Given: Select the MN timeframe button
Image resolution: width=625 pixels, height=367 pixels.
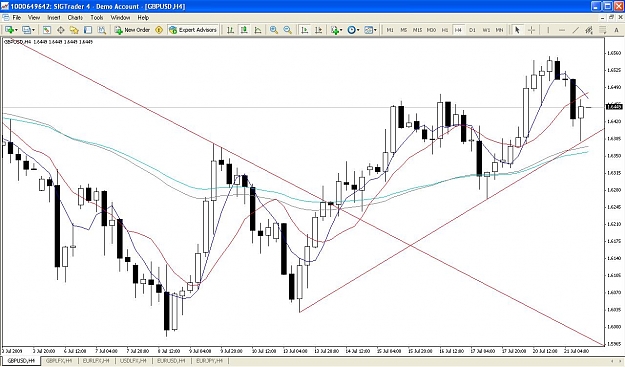Looking at the screenshot, I should tap(499, 30).
